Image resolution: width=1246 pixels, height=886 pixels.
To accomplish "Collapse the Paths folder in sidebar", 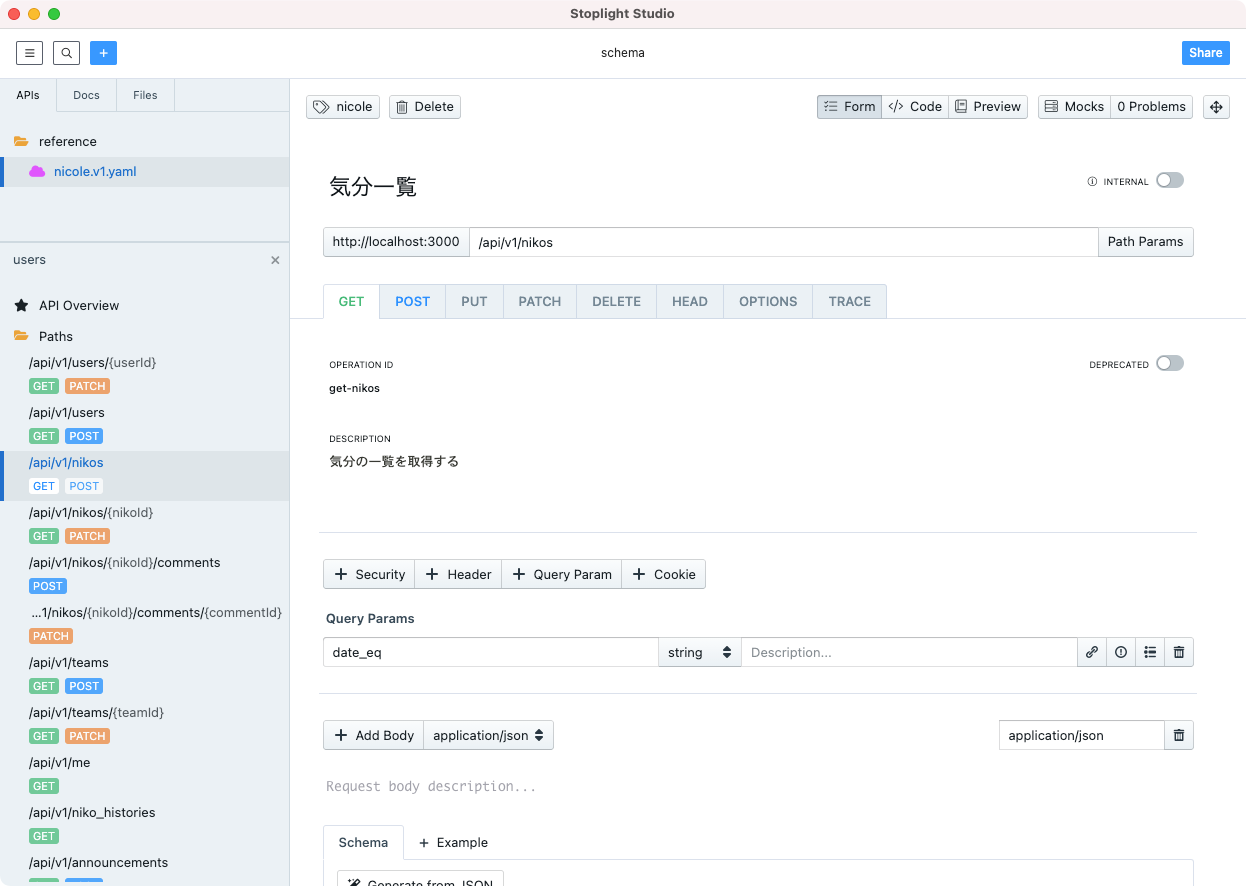I will pyautogui.click(x=56, y=336).
